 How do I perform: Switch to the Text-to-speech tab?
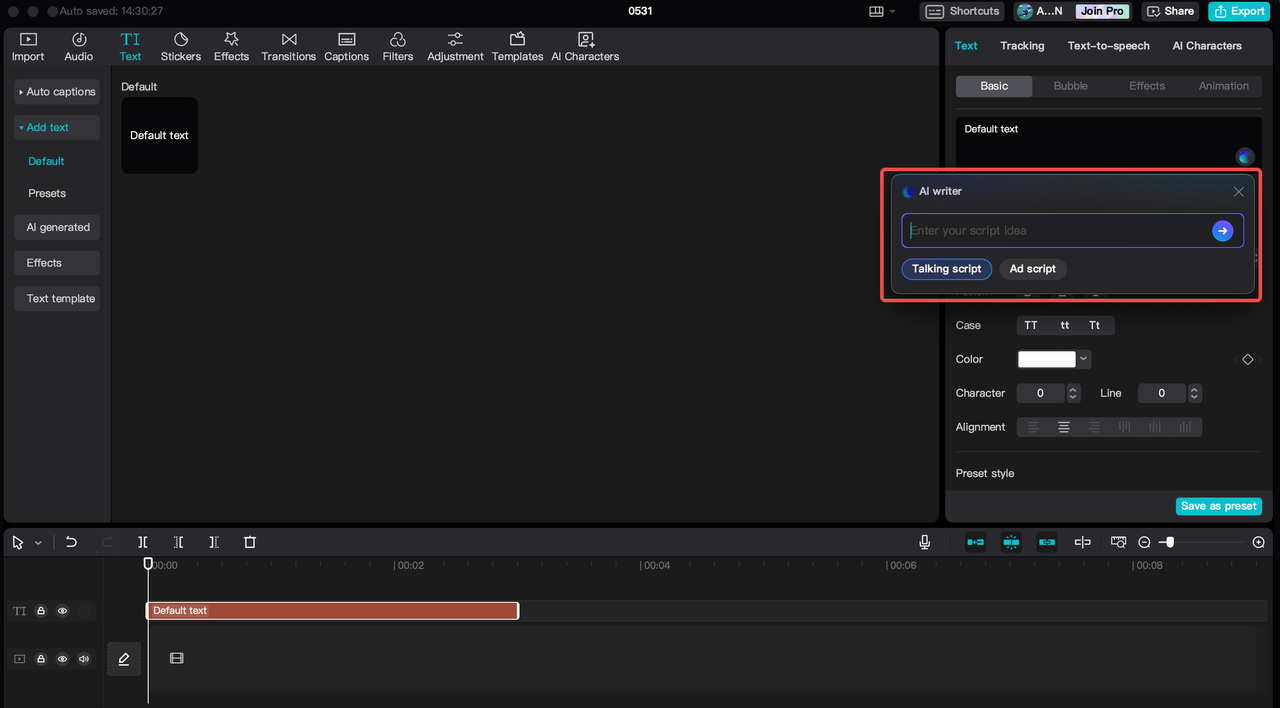point(1108,46)
